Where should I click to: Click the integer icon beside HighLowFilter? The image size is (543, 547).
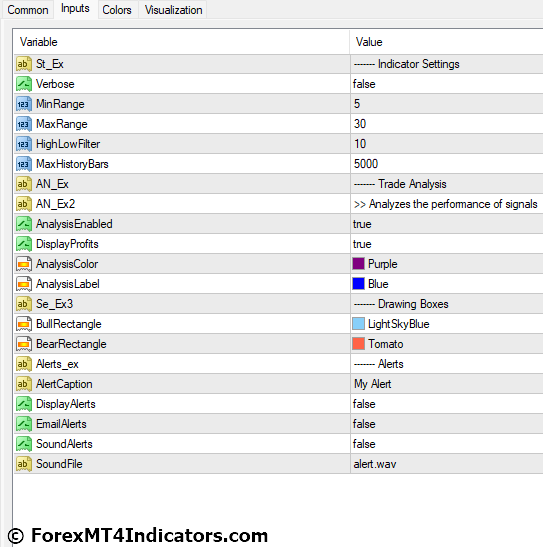pos(23,144)
